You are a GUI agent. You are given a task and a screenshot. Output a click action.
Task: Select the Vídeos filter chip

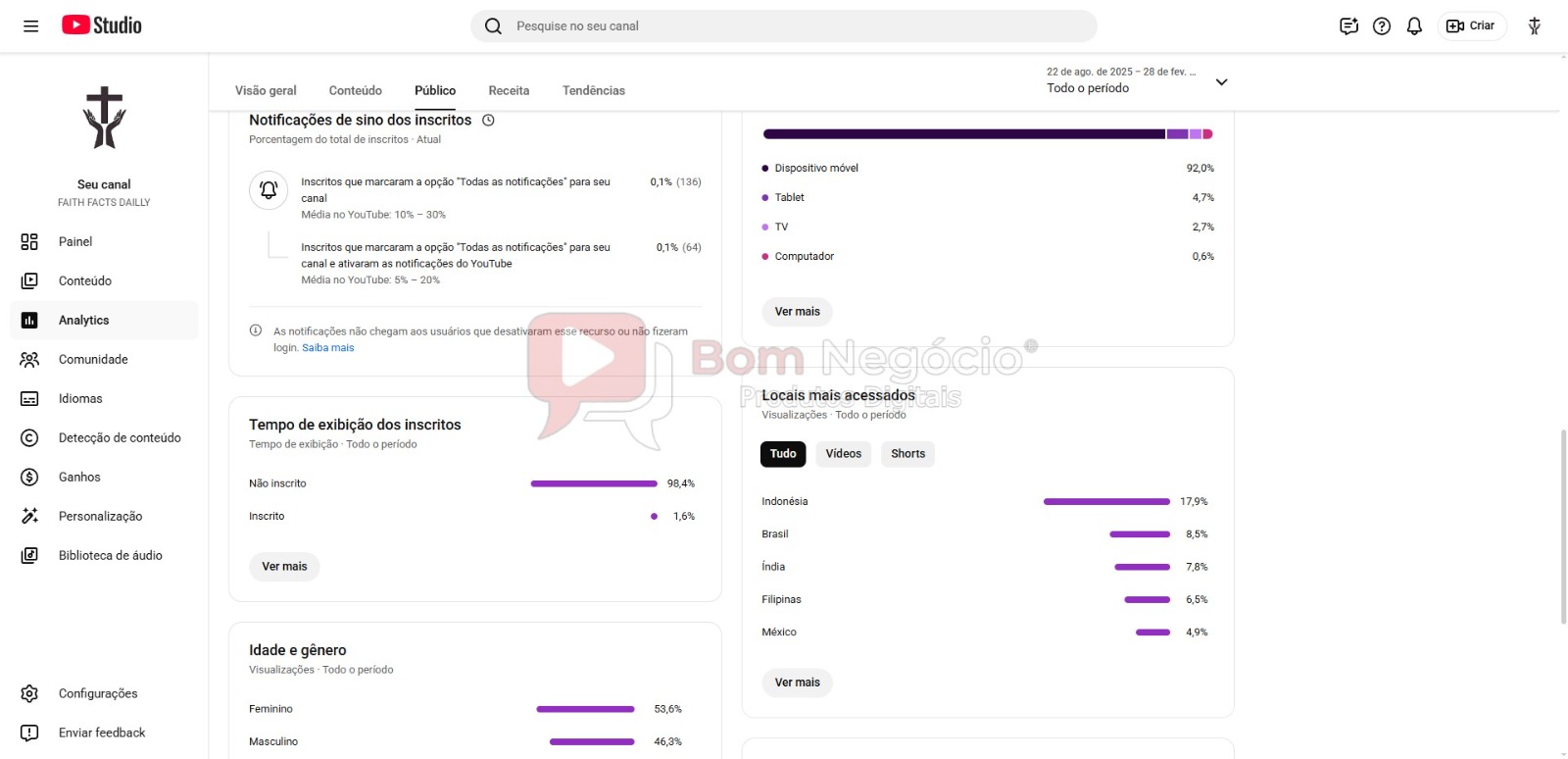point(843,454)
